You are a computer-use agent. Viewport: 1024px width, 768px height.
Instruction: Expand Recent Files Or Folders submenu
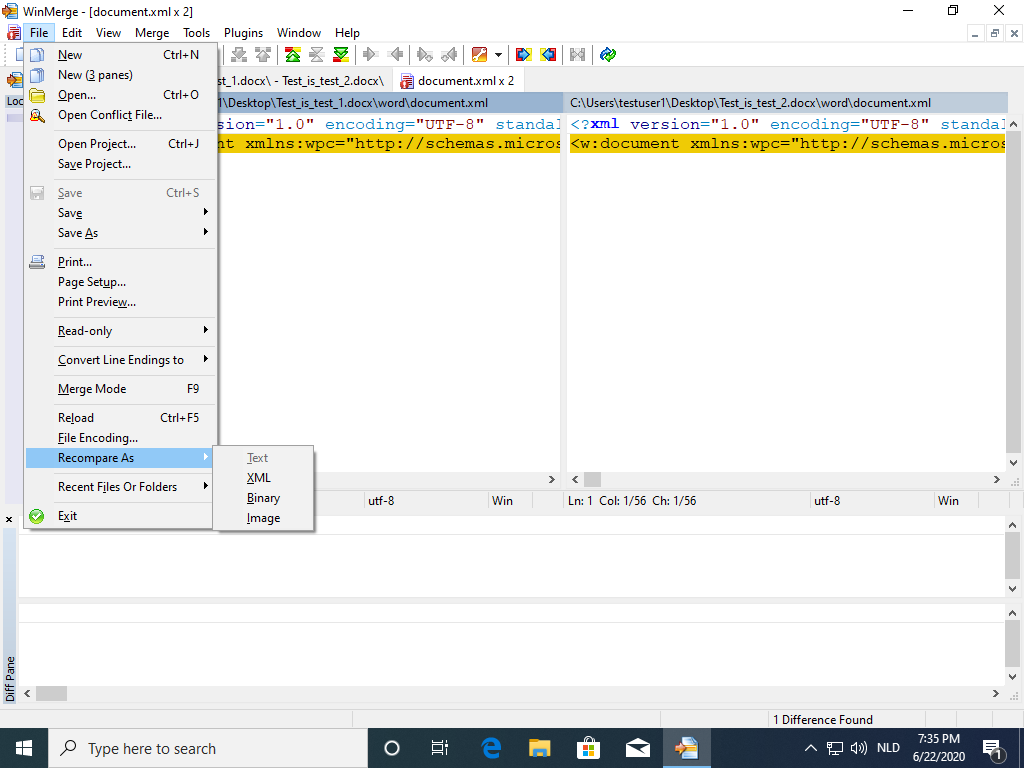121,487
